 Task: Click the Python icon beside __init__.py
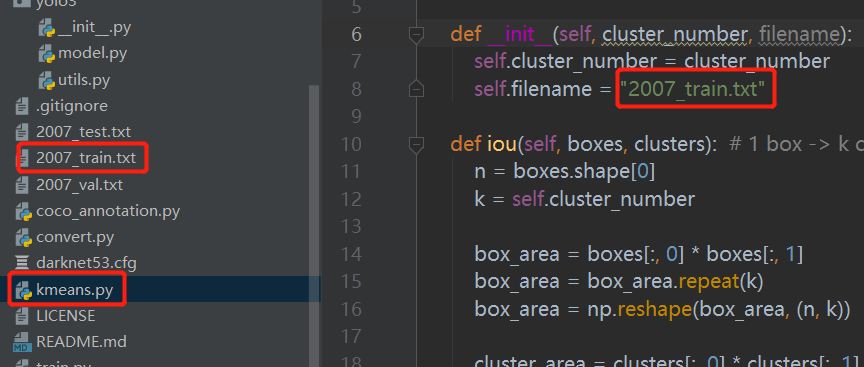[47, 28]
